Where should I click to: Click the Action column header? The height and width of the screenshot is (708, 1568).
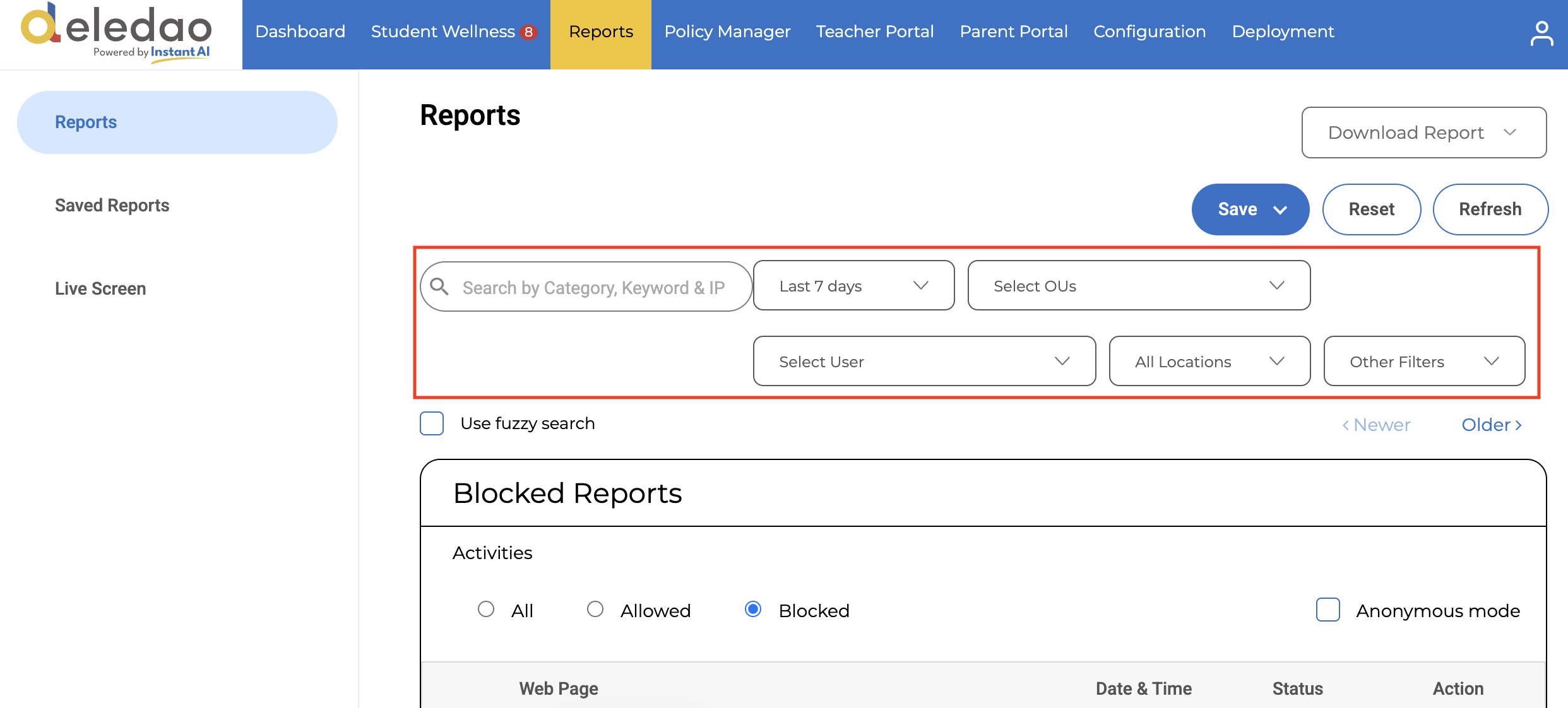pyautogui.click(x=1458, y=688)
